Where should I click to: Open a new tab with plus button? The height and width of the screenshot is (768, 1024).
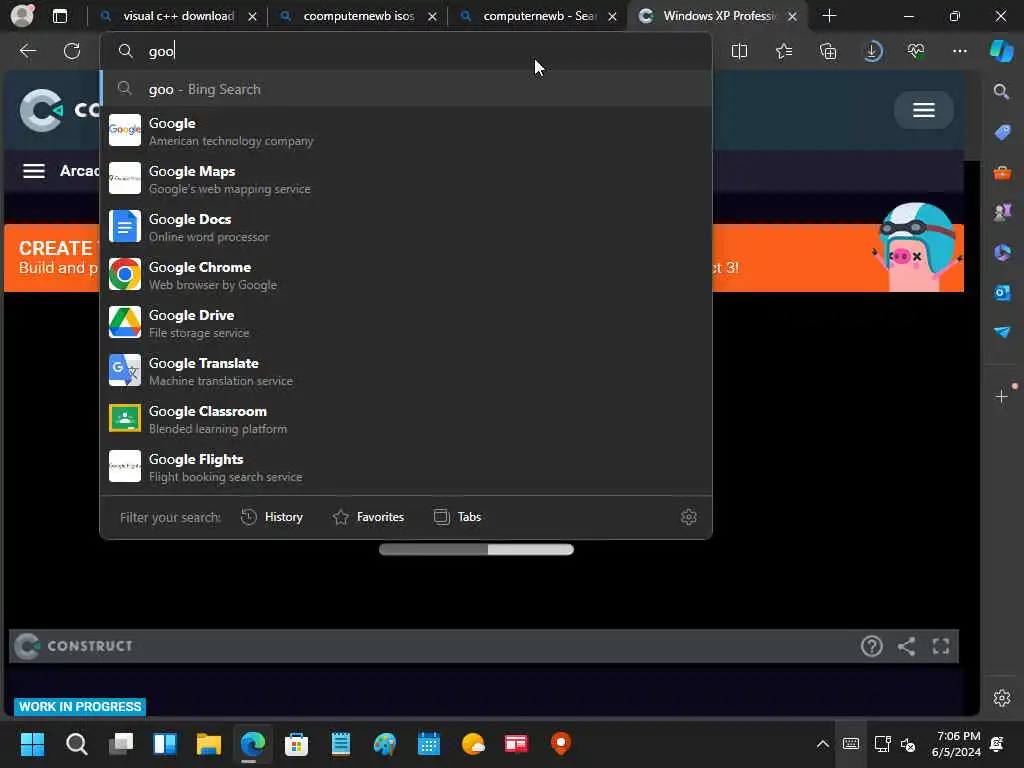point(829,16)
